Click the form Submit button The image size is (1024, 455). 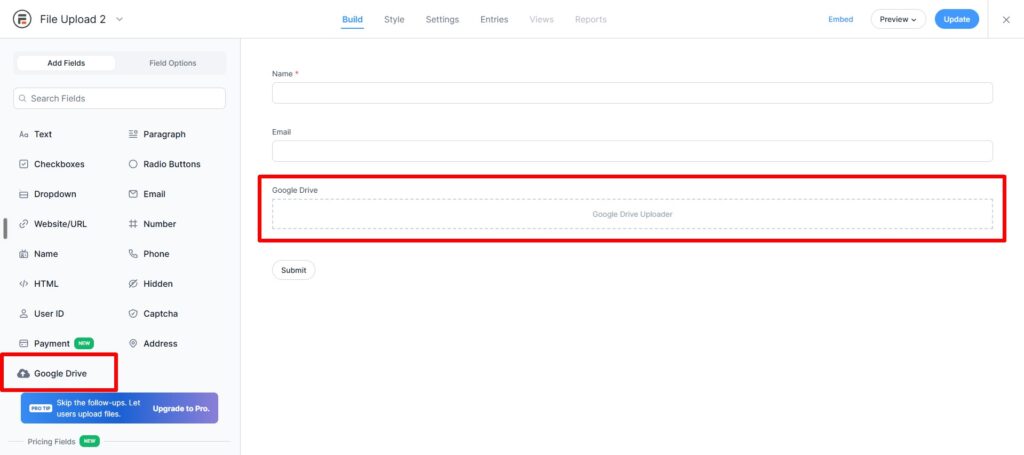293,270
